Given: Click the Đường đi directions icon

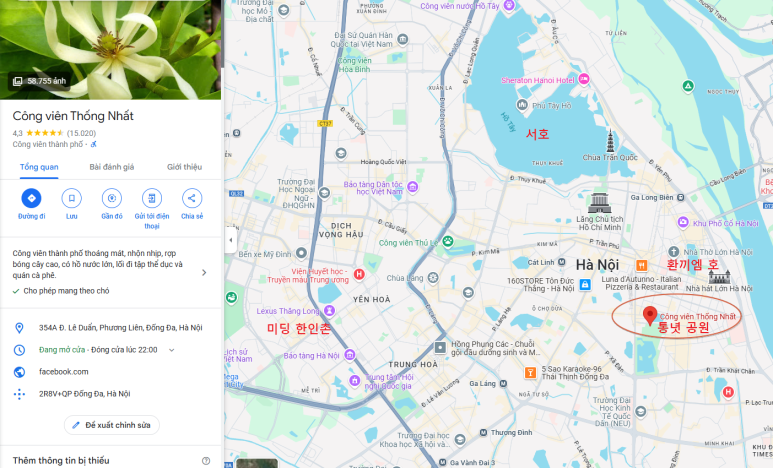Looking at the screenshot, I should click(32, 198).
